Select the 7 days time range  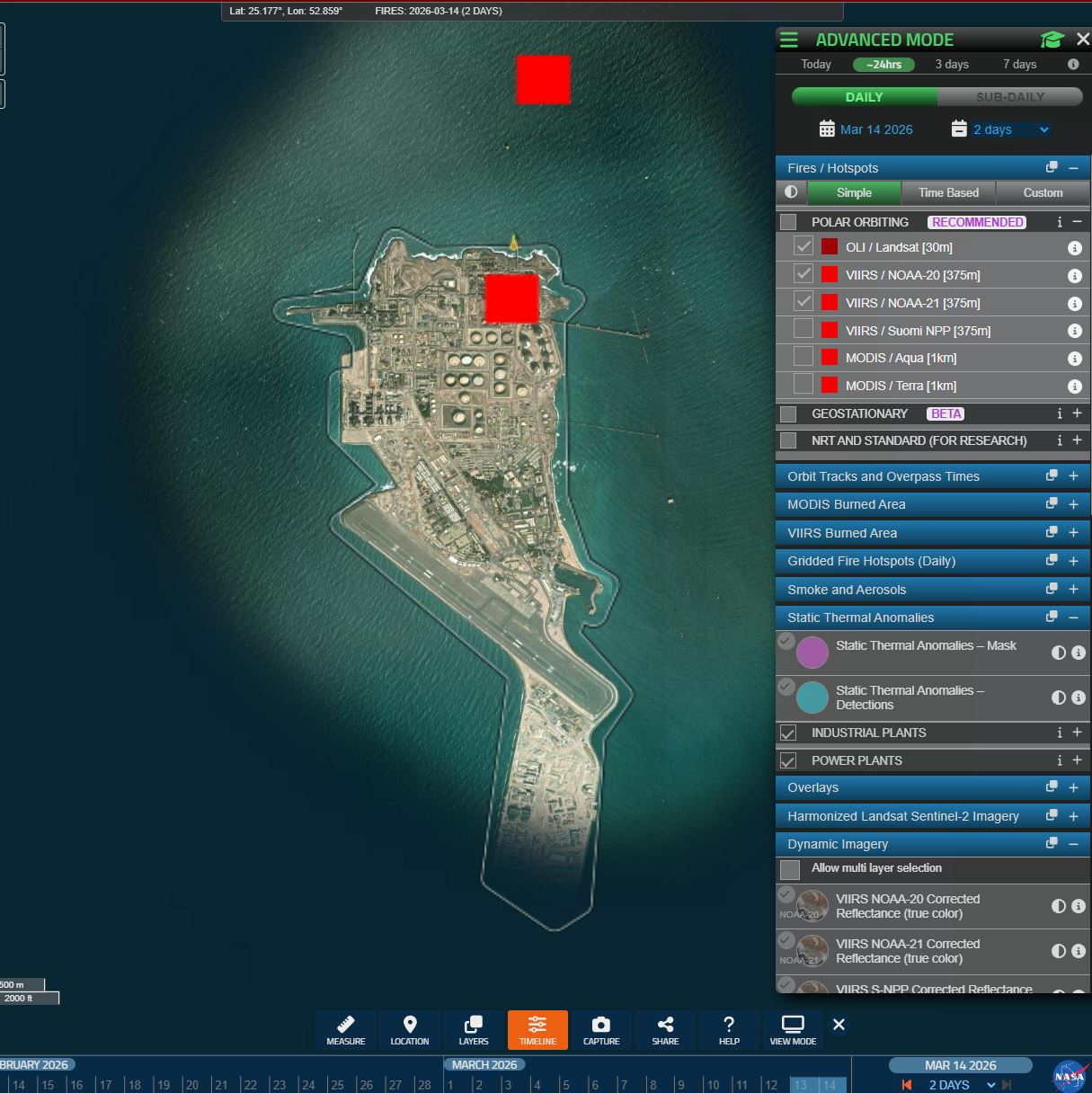click(x=1019, y=64)
